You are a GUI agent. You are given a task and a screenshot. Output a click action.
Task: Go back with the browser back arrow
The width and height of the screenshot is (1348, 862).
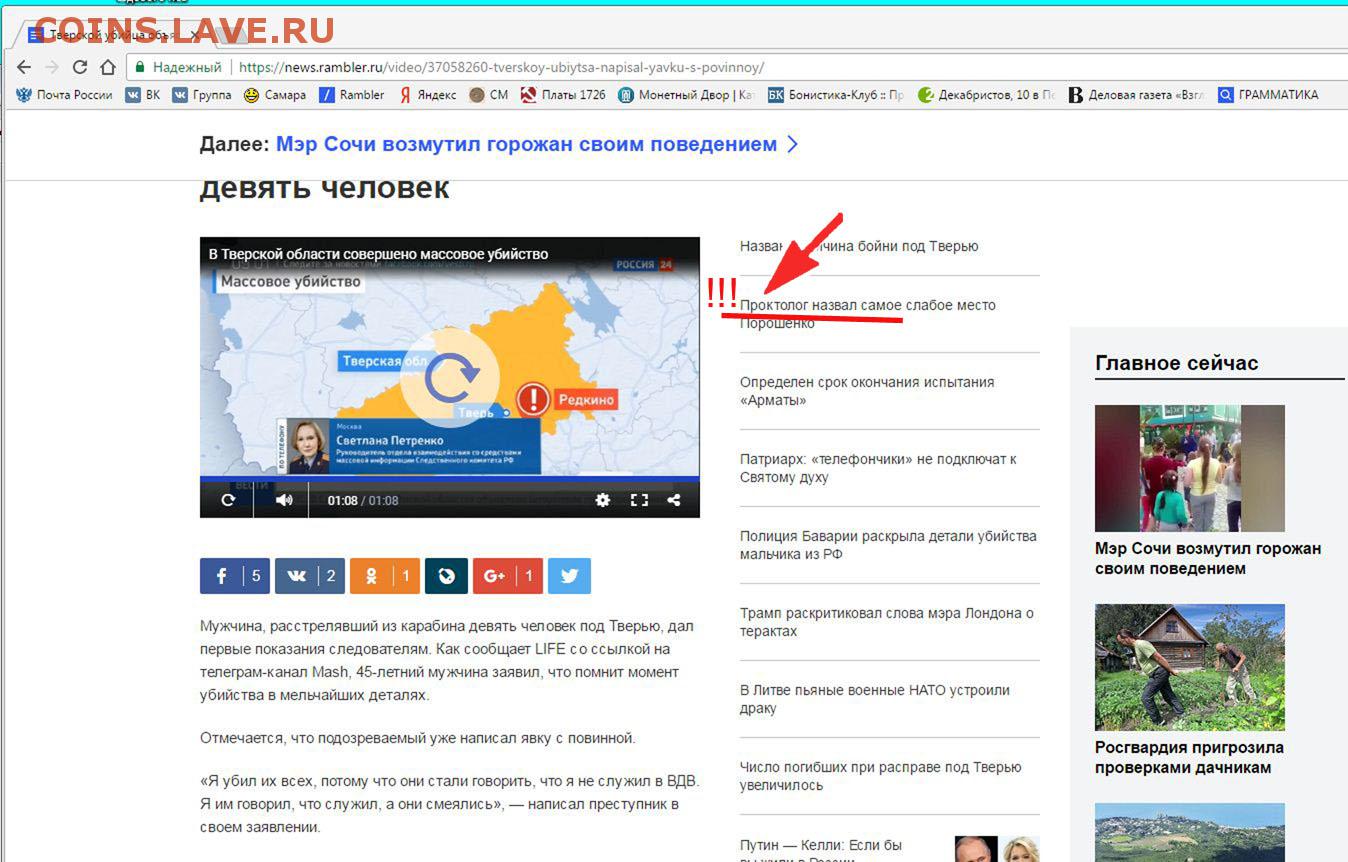[24, 68]
